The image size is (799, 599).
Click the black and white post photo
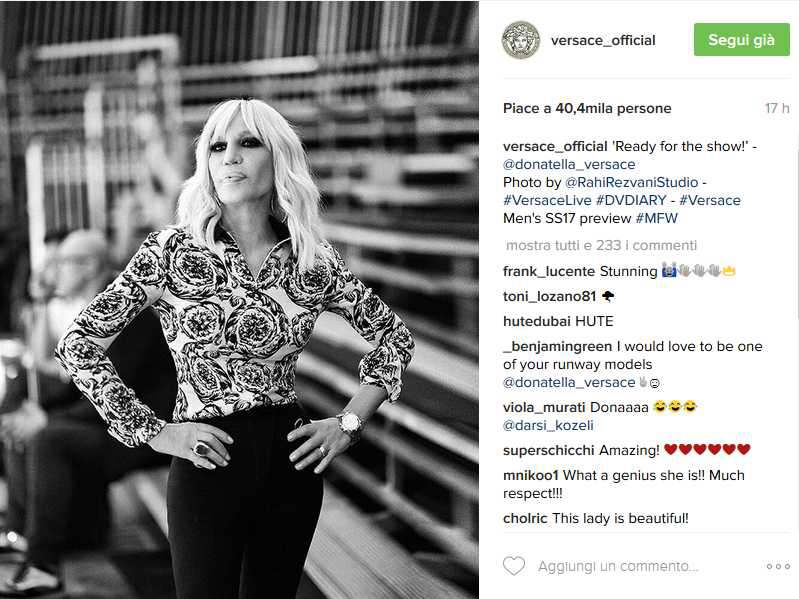(x=239, y=300)
